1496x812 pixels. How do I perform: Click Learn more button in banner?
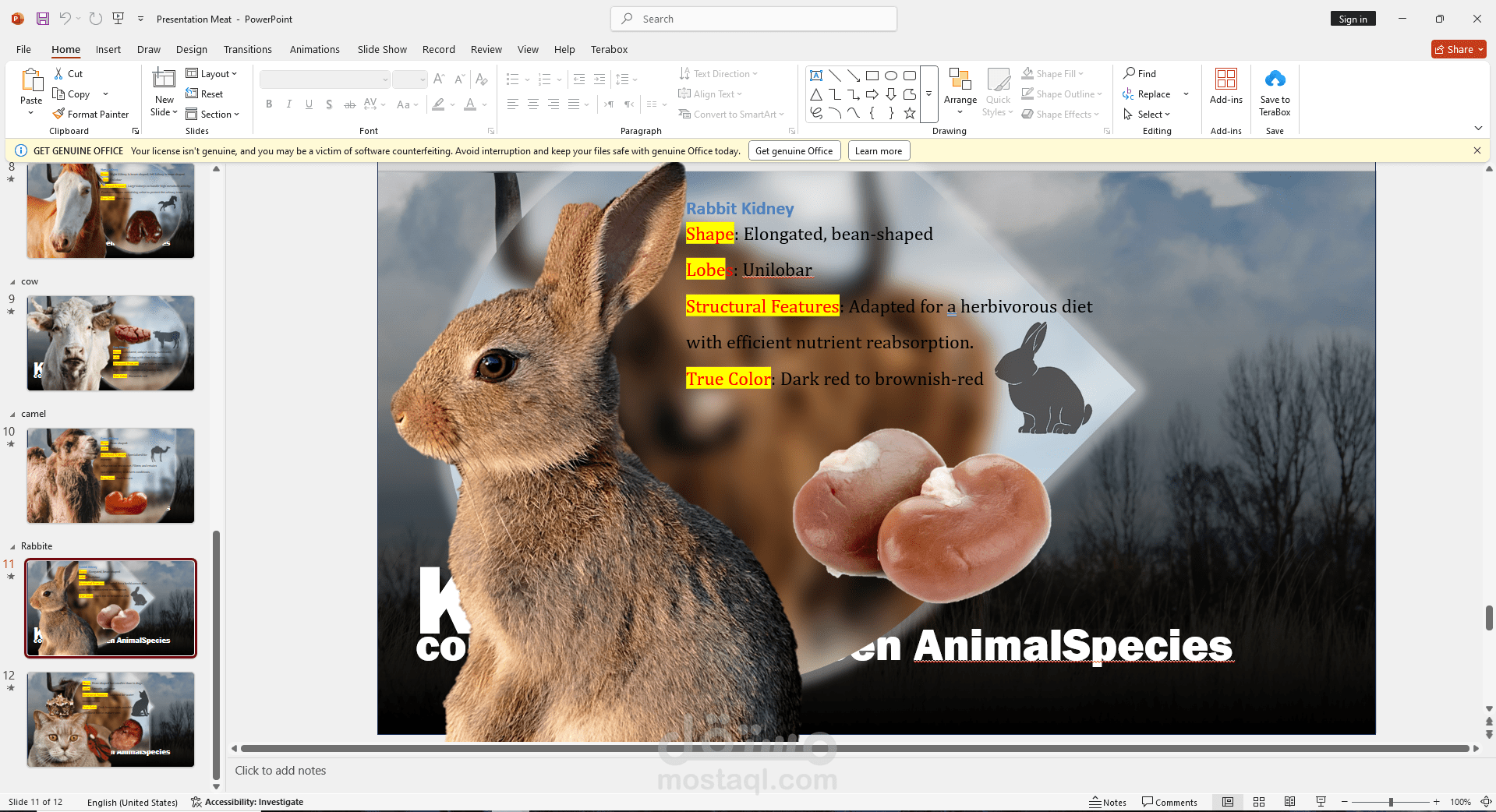click(x=879, y=151)
